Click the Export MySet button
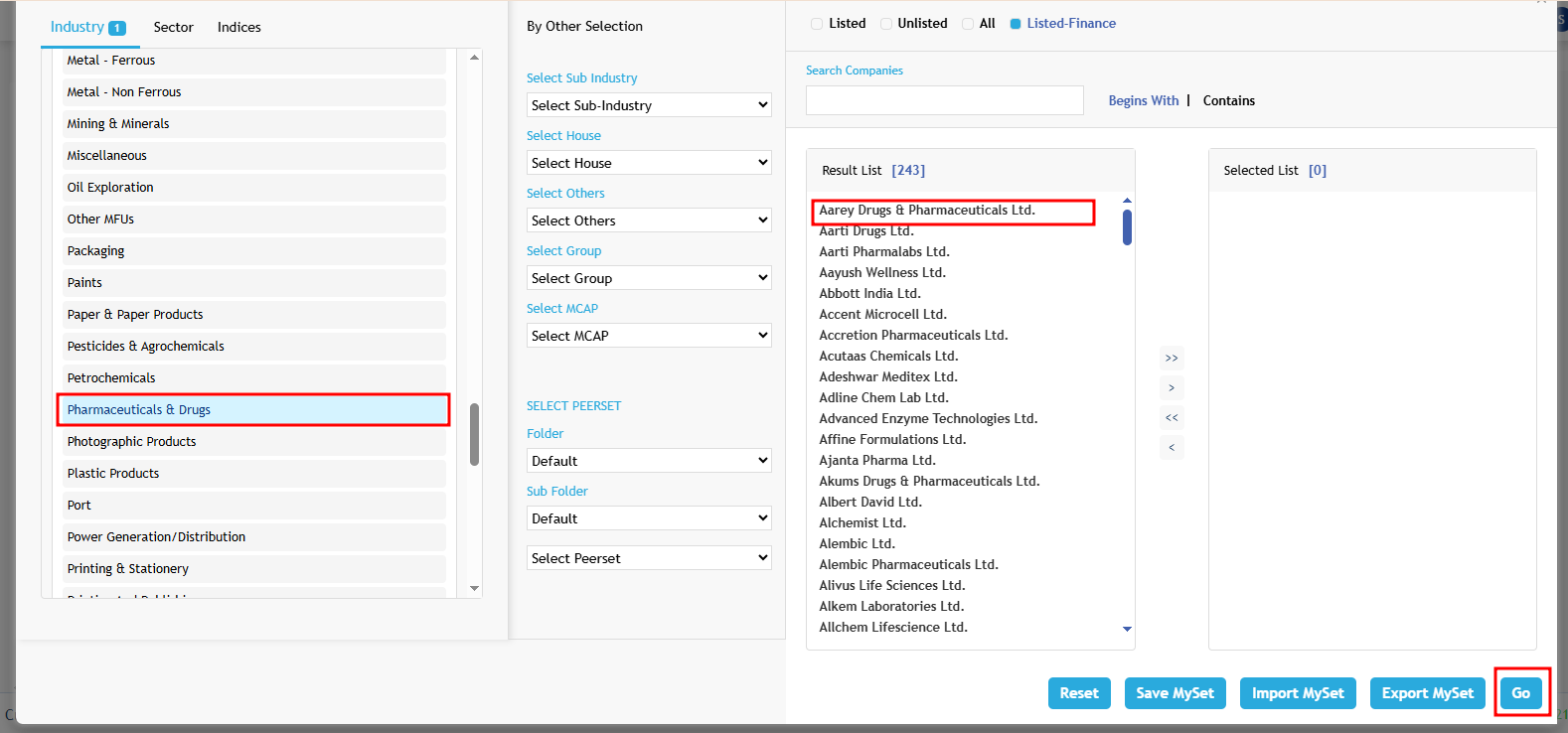1568x733 pixels. tap(1427, 693)
